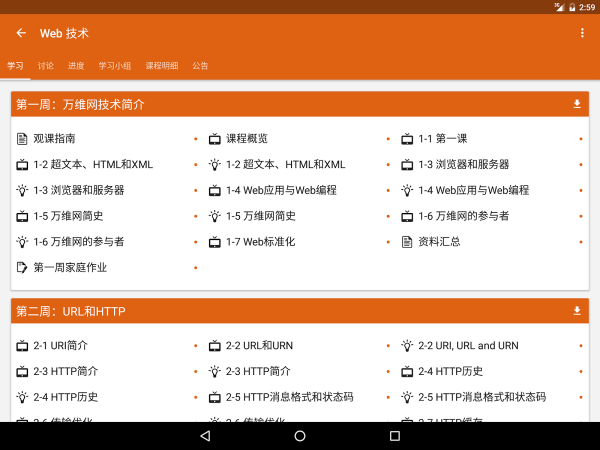
Task: Download week two URL和HTTP content
Action: point(576,311)
